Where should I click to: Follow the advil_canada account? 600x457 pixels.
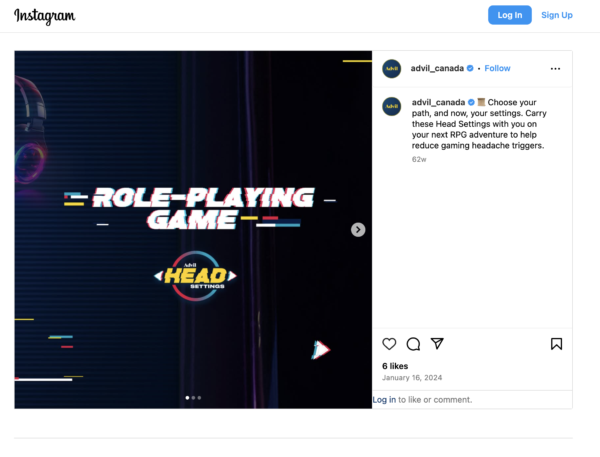click(497, 68)
